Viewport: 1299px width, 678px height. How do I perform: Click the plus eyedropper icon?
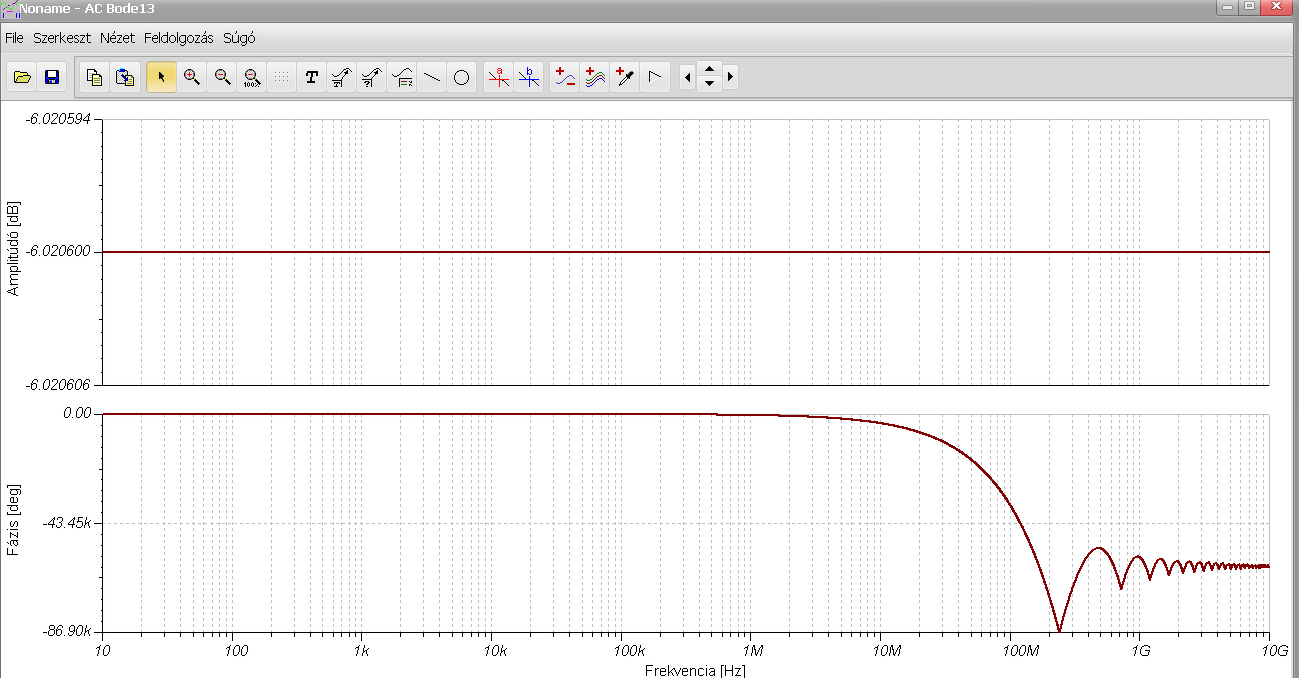click(625, 77)
